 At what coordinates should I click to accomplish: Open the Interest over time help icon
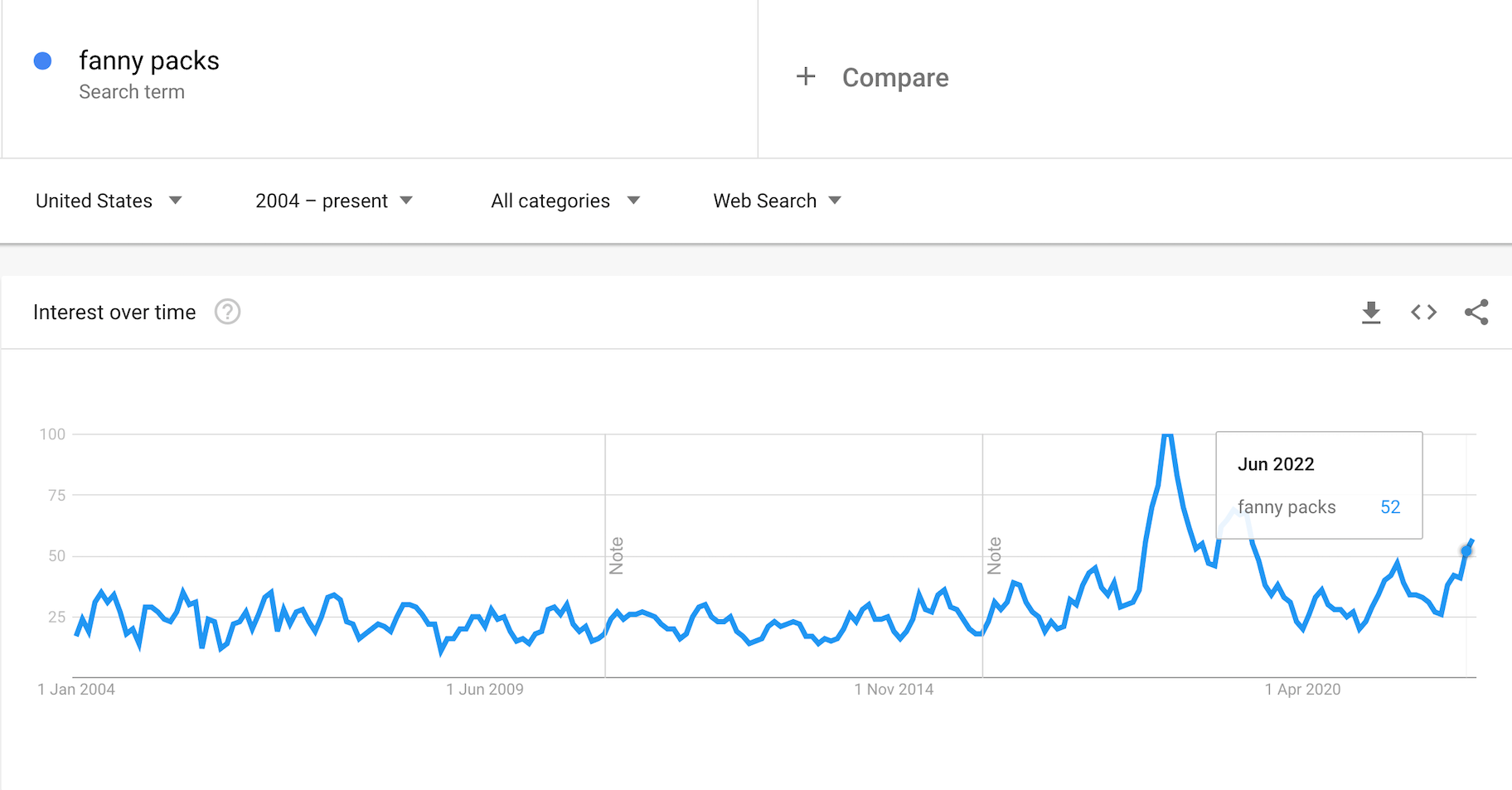tap(227, 313)
